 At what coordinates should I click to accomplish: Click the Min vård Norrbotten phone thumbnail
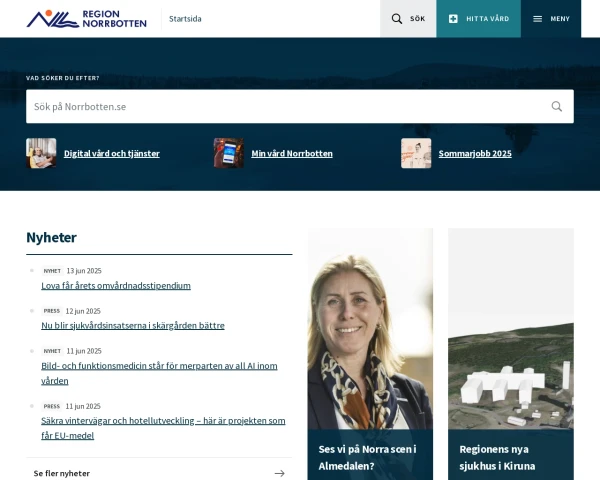coord(228,153)
